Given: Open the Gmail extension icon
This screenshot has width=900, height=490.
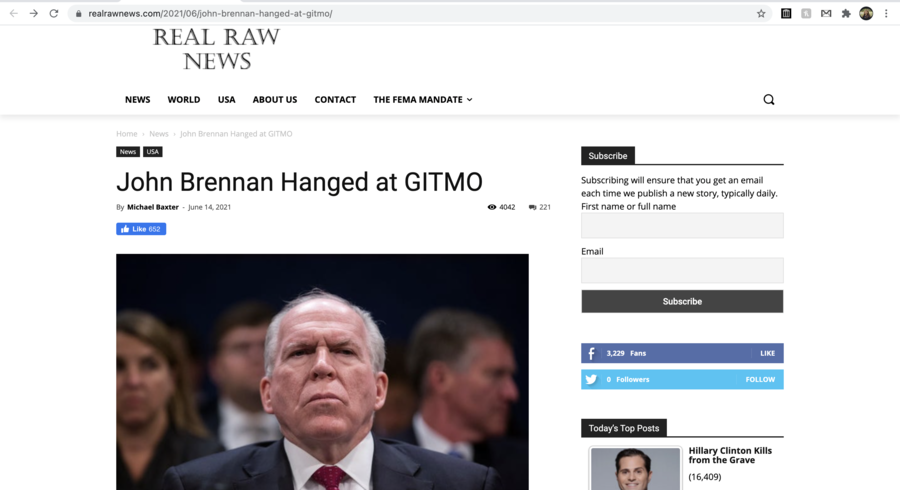Looking at the screenshot, I should pyautogui.click(x=826, y=14).
